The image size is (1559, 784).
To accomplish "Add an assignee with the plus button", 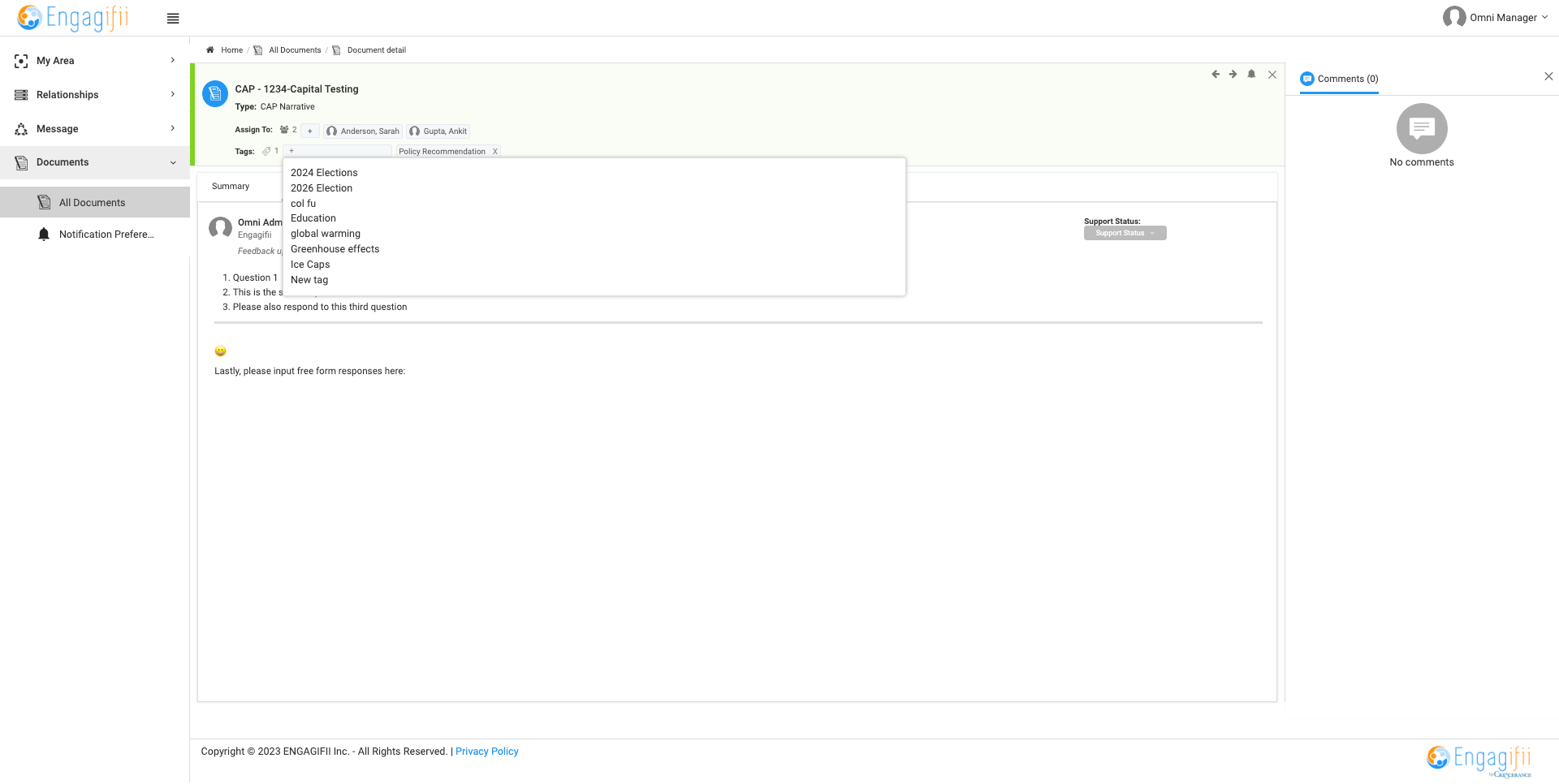I will (x=309, y=131).
